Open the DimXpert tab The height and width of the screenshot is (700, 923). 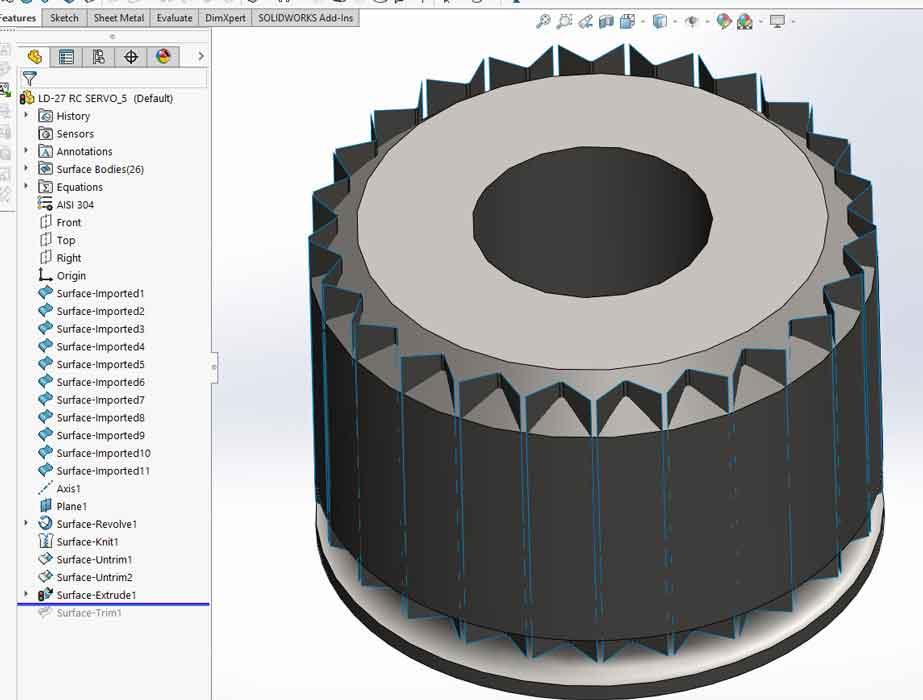[225, 18]
